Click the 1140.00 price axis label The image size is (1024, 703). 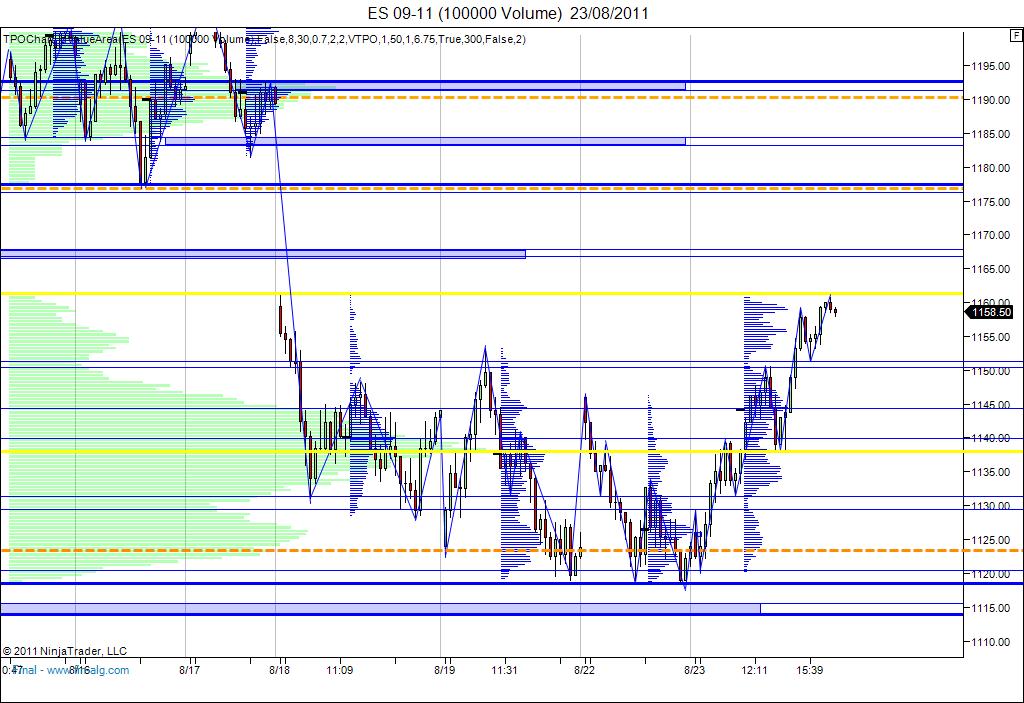(991, 438)
